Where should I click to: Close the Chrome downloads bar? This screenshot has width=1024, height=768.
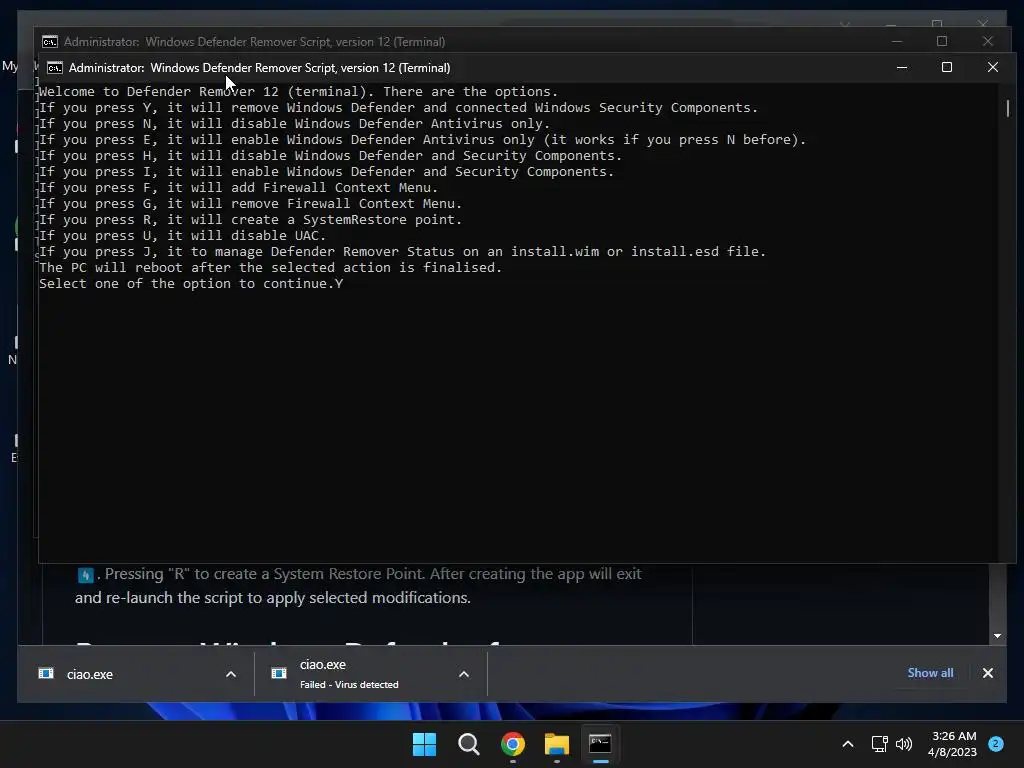click(x=987, y=673)
